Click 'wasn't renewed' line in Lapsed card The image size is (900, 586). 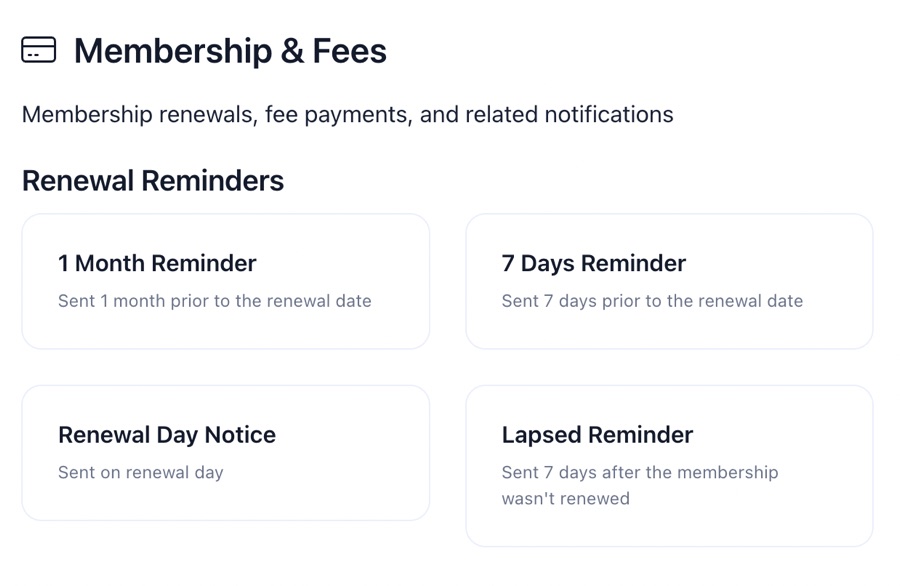click(x=565, y=499)
